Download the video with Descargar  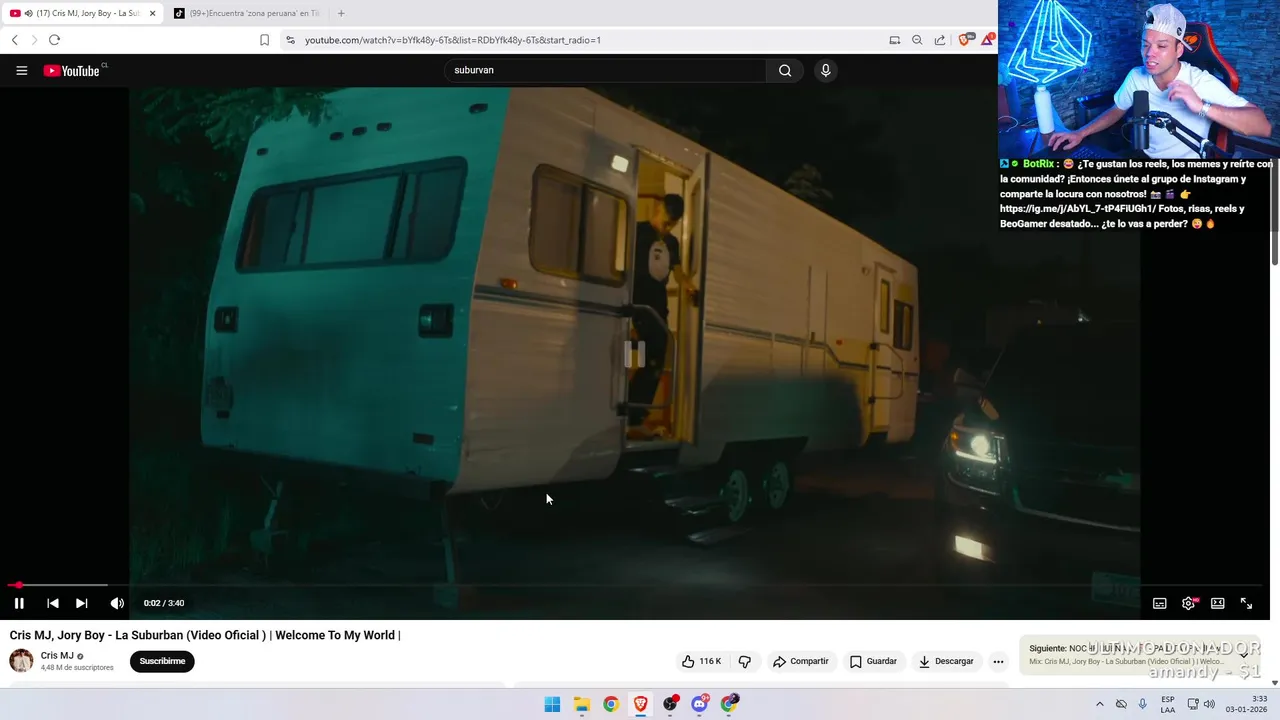point(946,661)
